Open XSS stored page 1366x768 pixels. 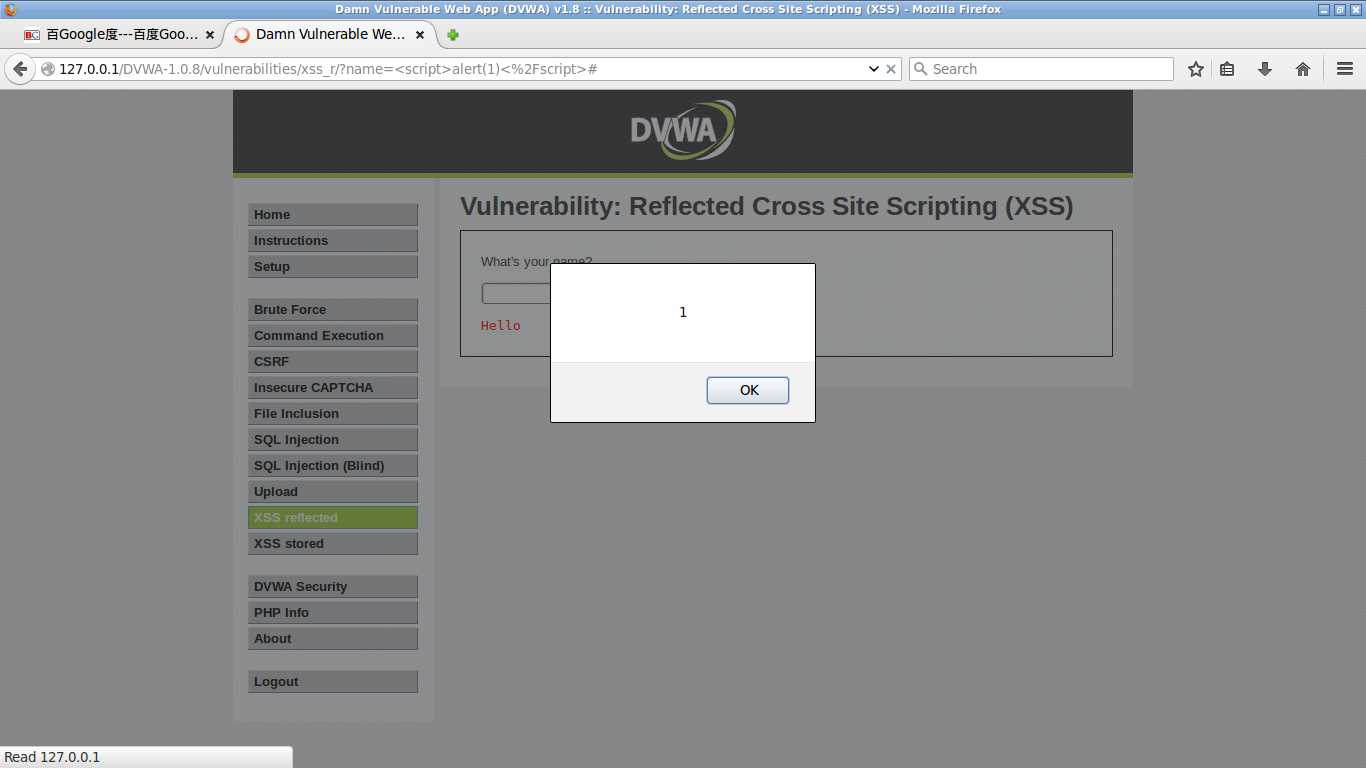coord(333,544)
